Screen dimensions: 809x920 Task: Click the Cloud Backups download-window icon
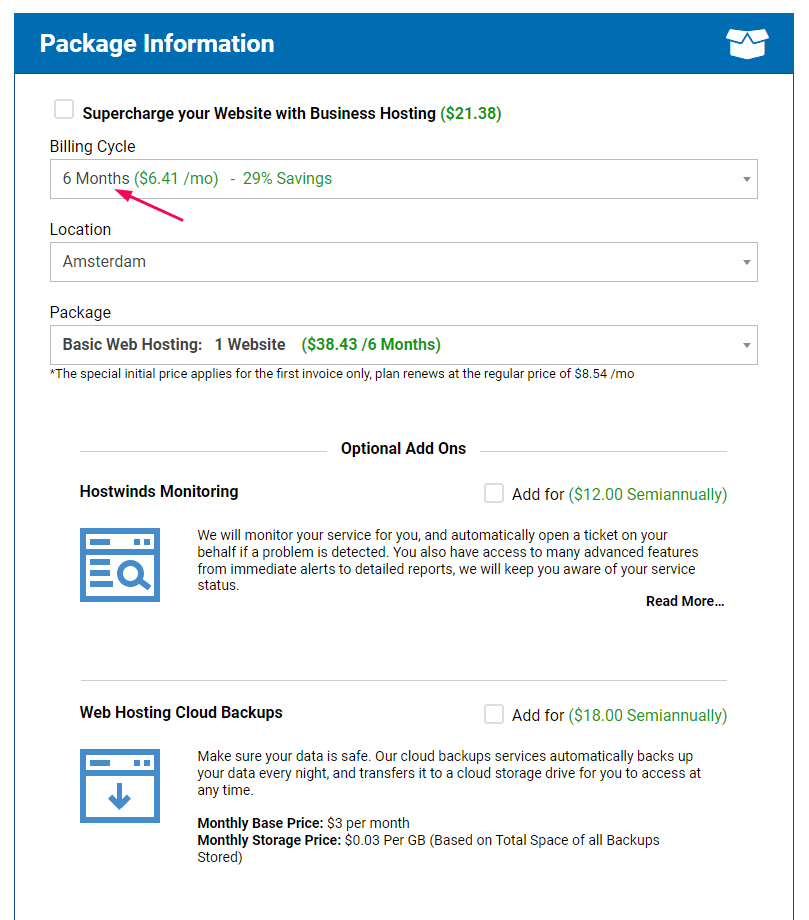tap(120, 786)
